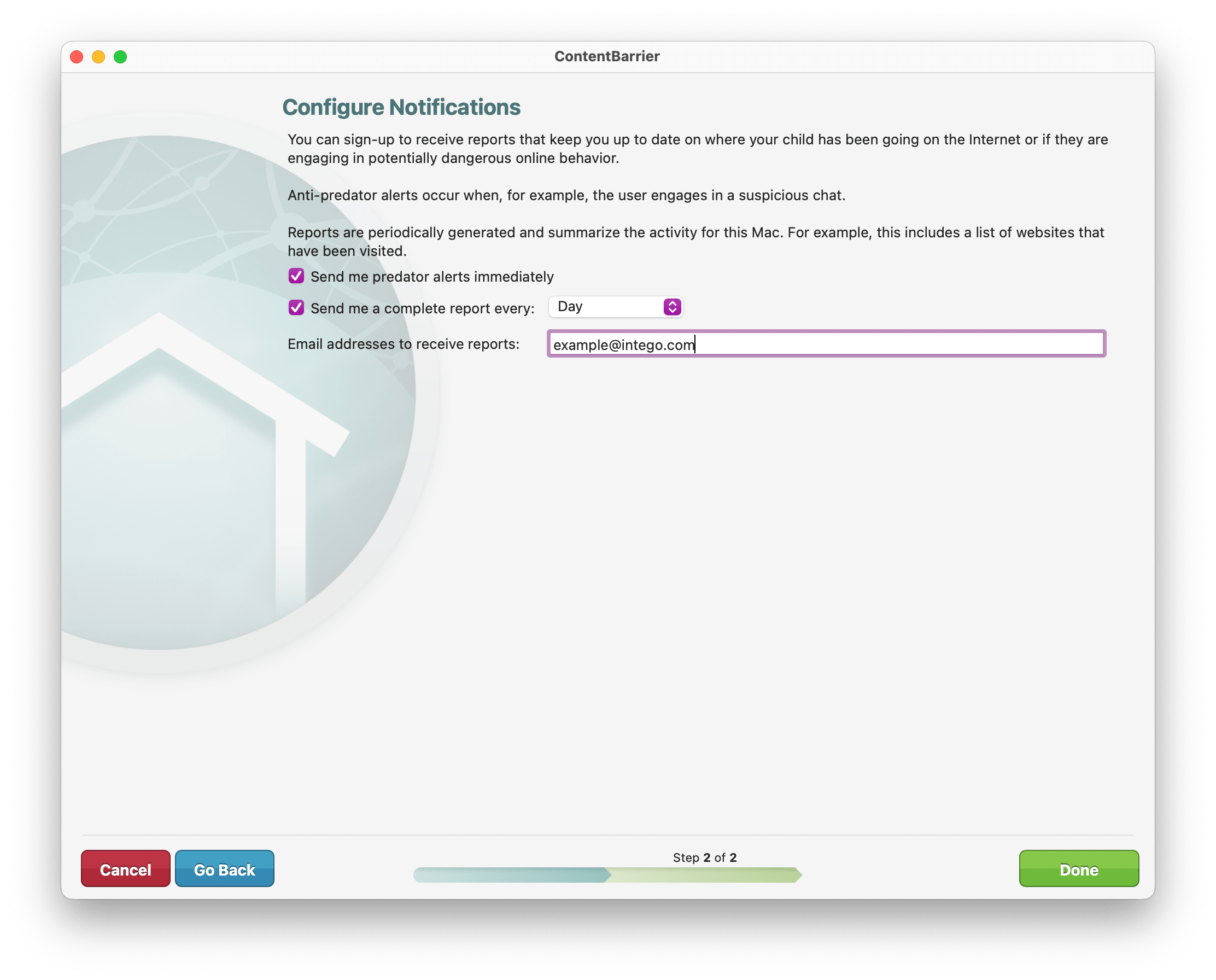Disable 'Send me a complete report every' checkbox
Screen dimensions: 1216x980
296,308
